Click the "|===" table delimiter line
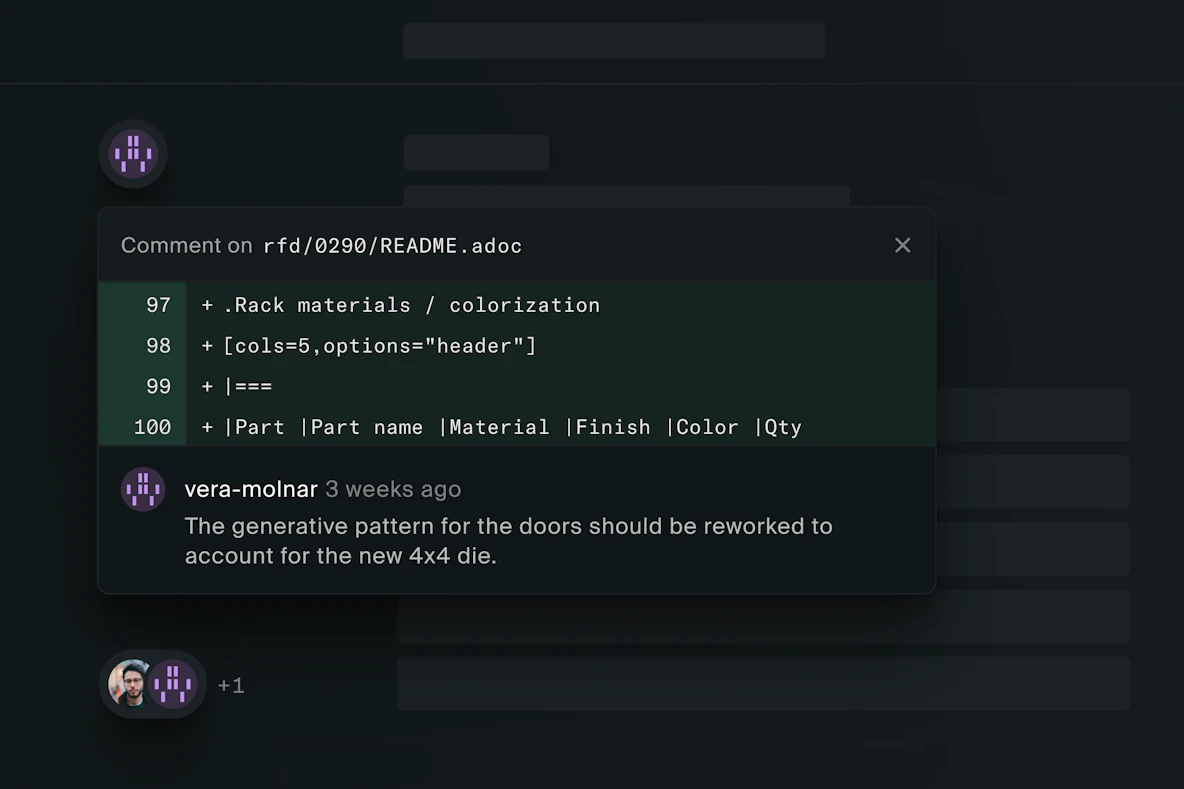This screenshot has width=1184, height=789. coord(247,387)
